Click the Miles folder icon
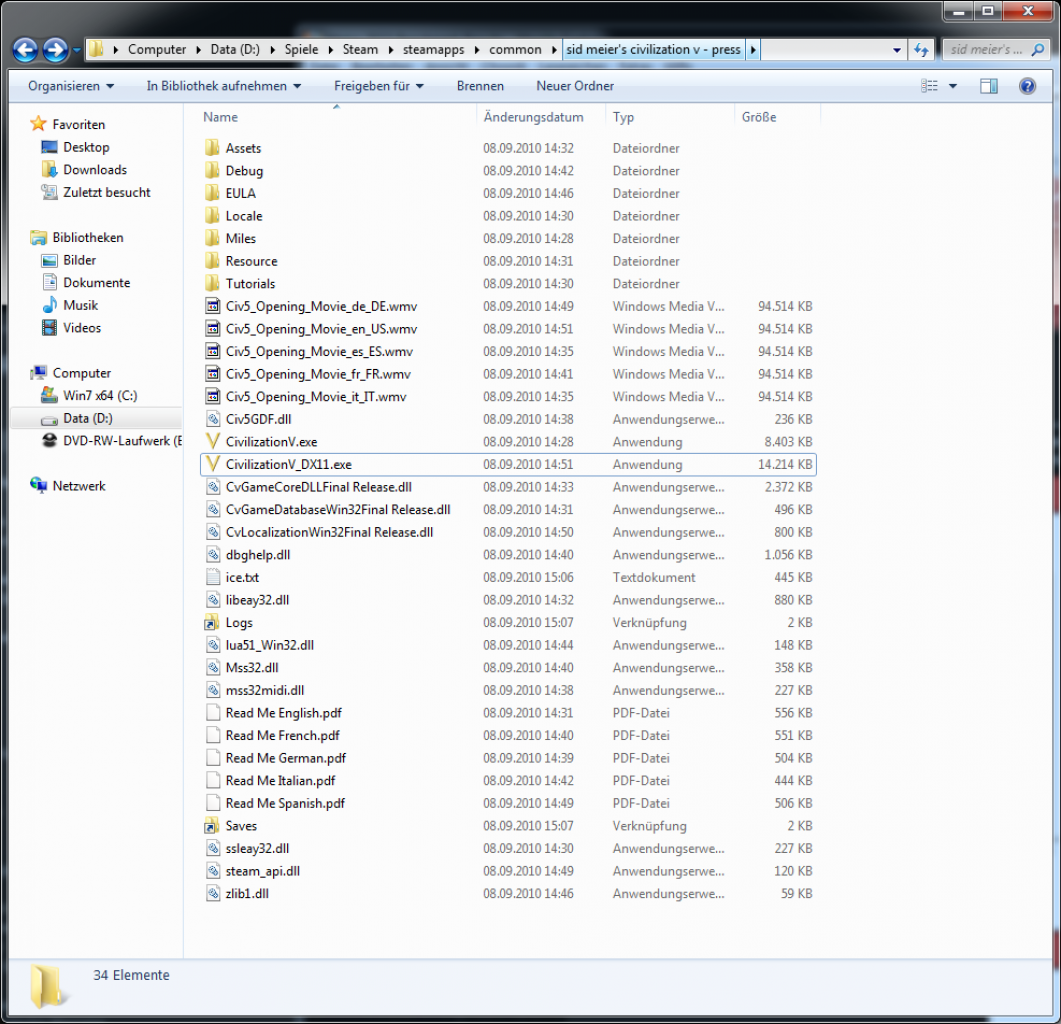 [212, 238]
